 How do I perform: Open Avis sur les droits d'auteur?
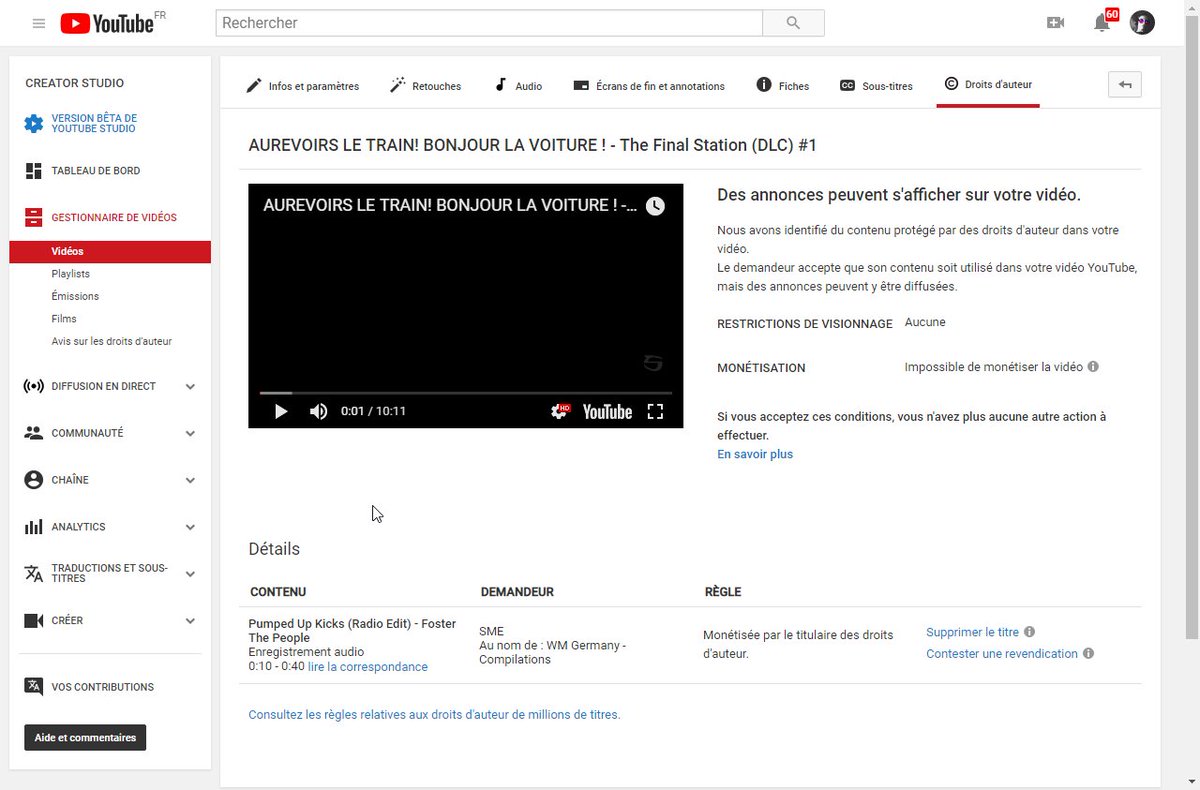click(111, 342)
